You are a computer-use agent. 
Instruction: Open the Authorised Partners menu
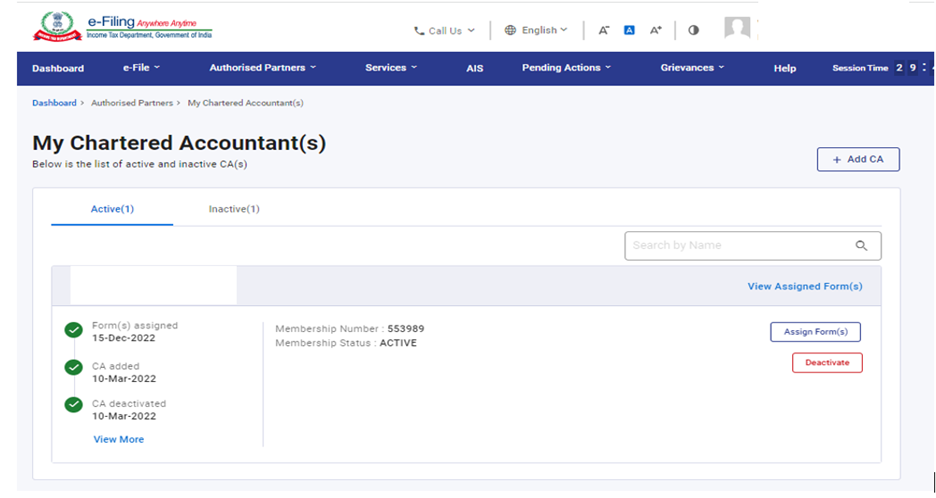[262, 68]
